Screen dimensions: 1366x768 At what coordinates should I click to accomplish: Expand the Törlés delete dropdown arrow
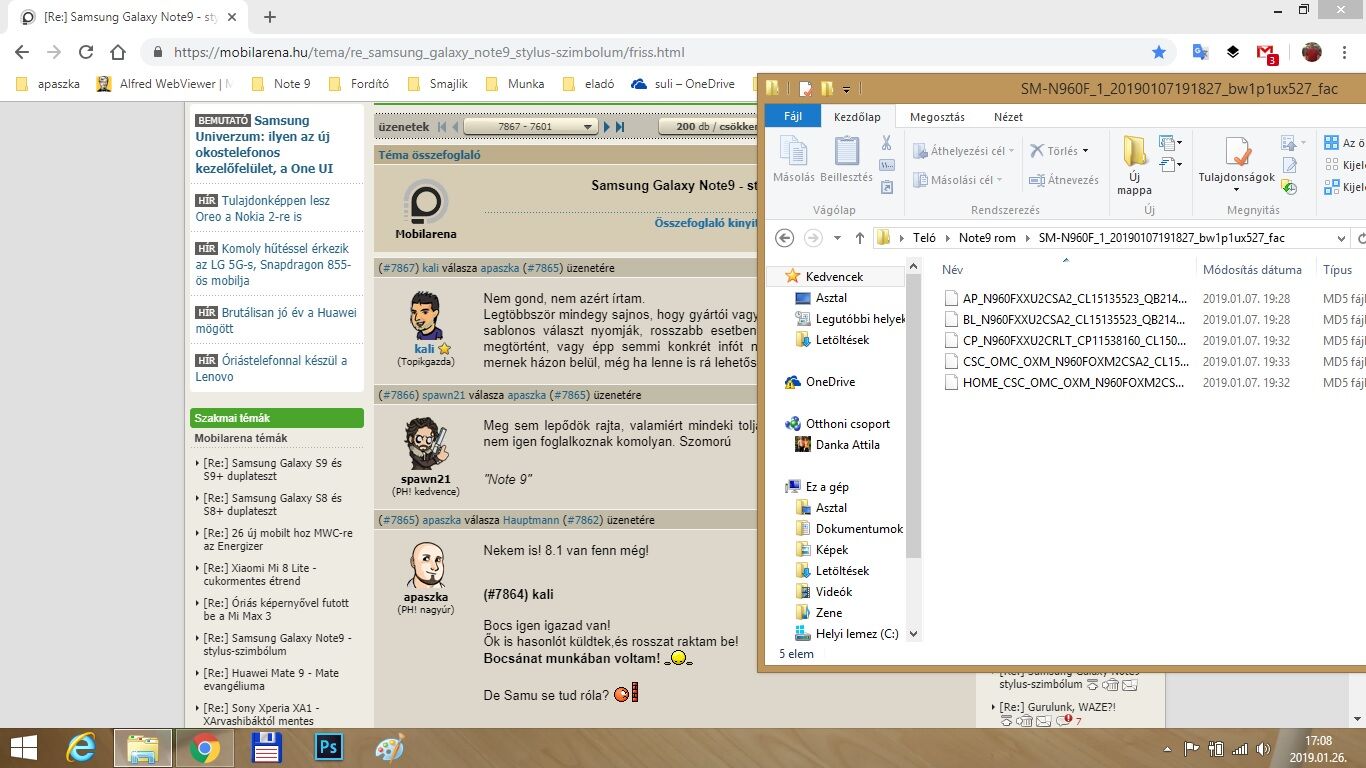click(1085, 151)
